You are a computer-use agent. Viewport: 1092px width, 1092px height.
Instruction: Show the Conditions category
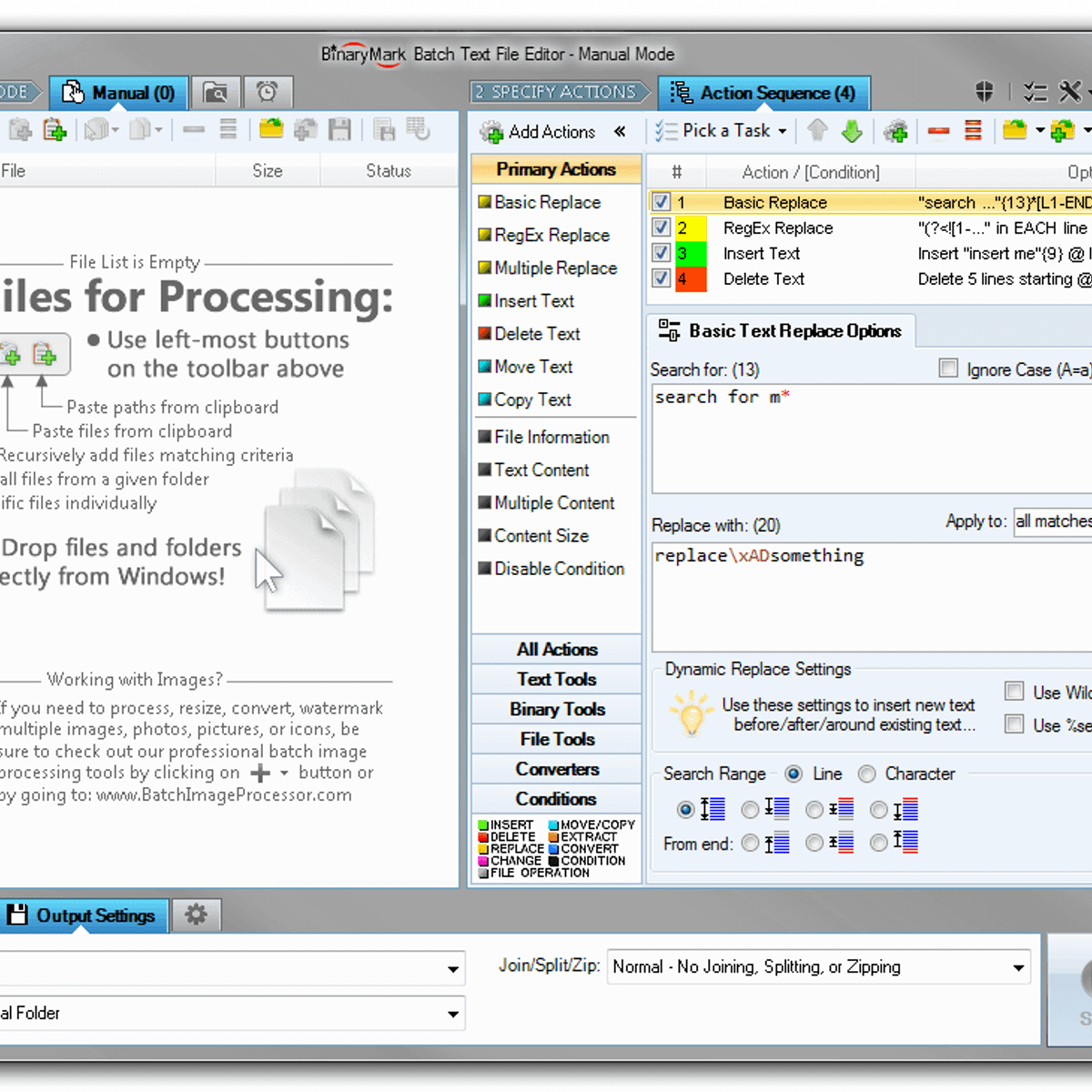coord(557,799)
